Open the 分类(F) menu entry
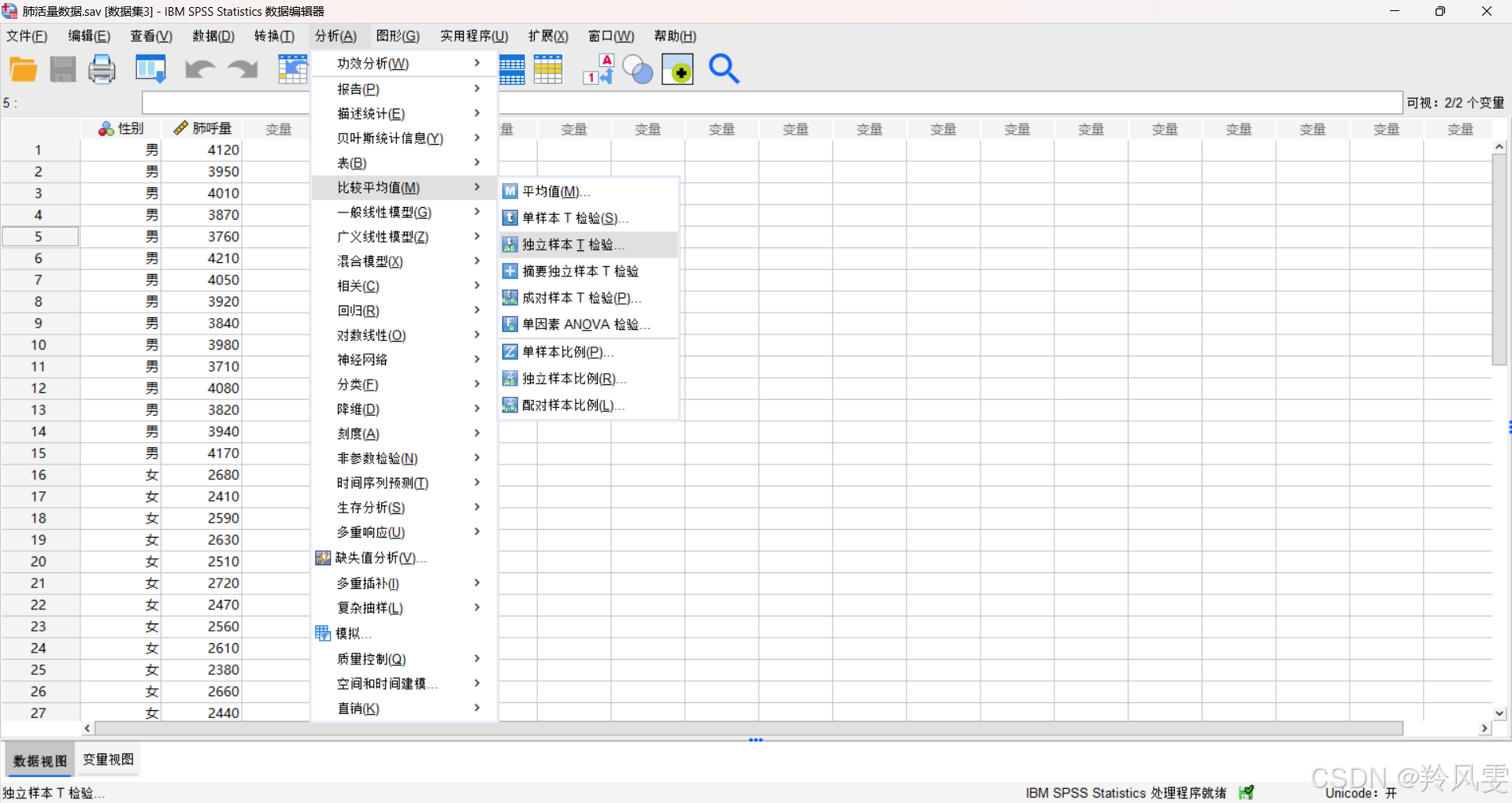1512x803 pixels. pyautogui.click(x=405, y=384)
